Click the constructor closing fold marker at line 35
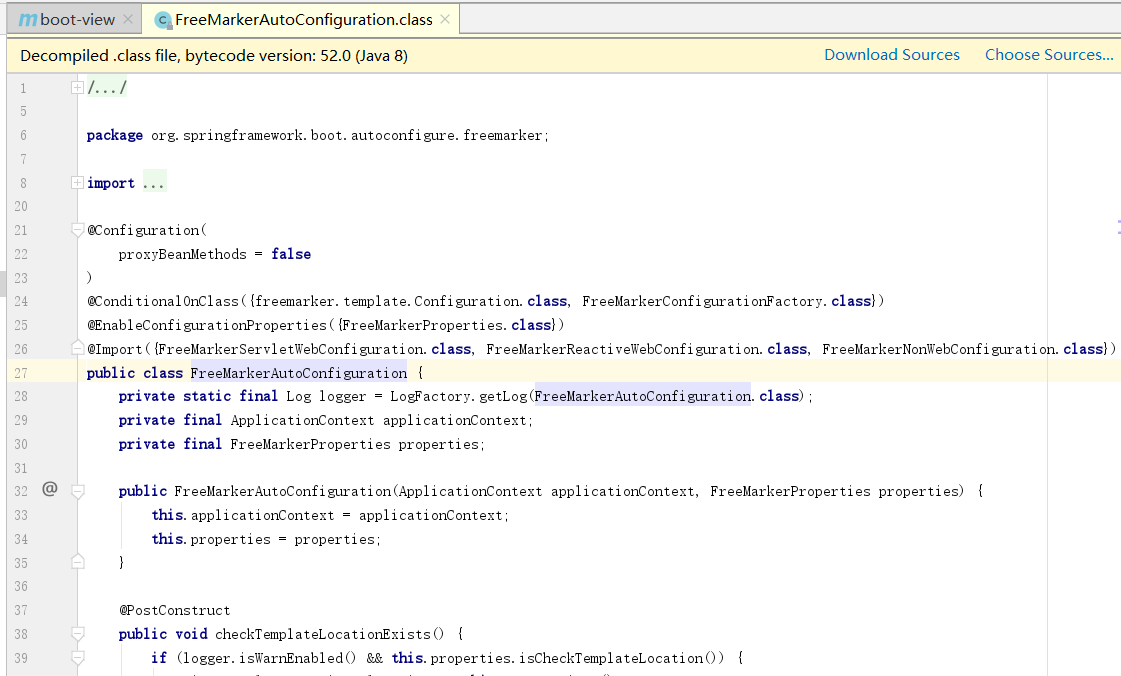This screenshot has width=1121, height=676. 78,562
